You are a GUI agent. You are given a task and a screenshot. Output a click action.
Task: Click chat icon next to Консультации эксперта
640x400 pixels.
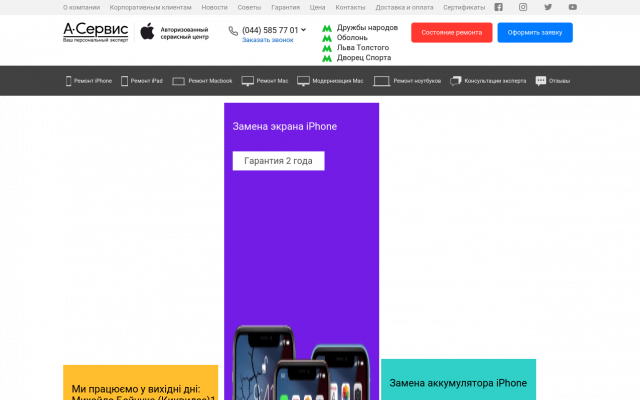456,81
